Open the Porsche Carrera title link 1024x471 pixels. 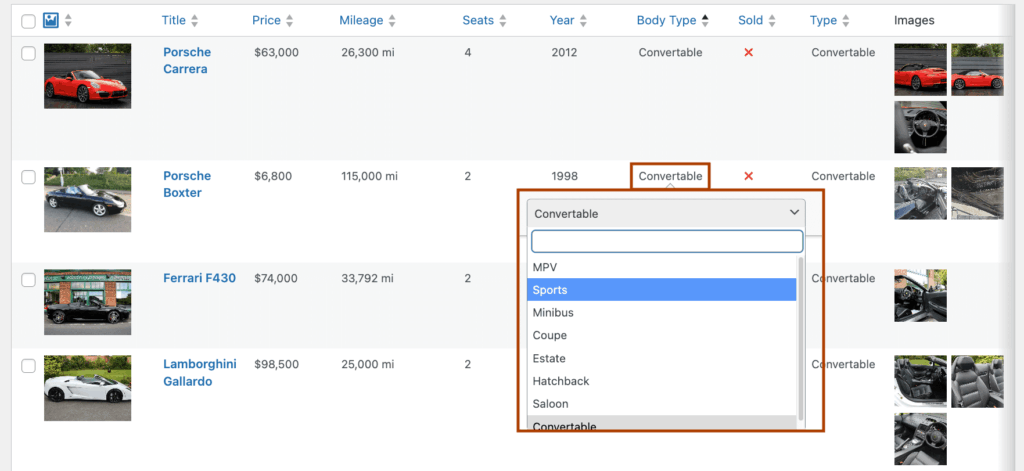185,61
